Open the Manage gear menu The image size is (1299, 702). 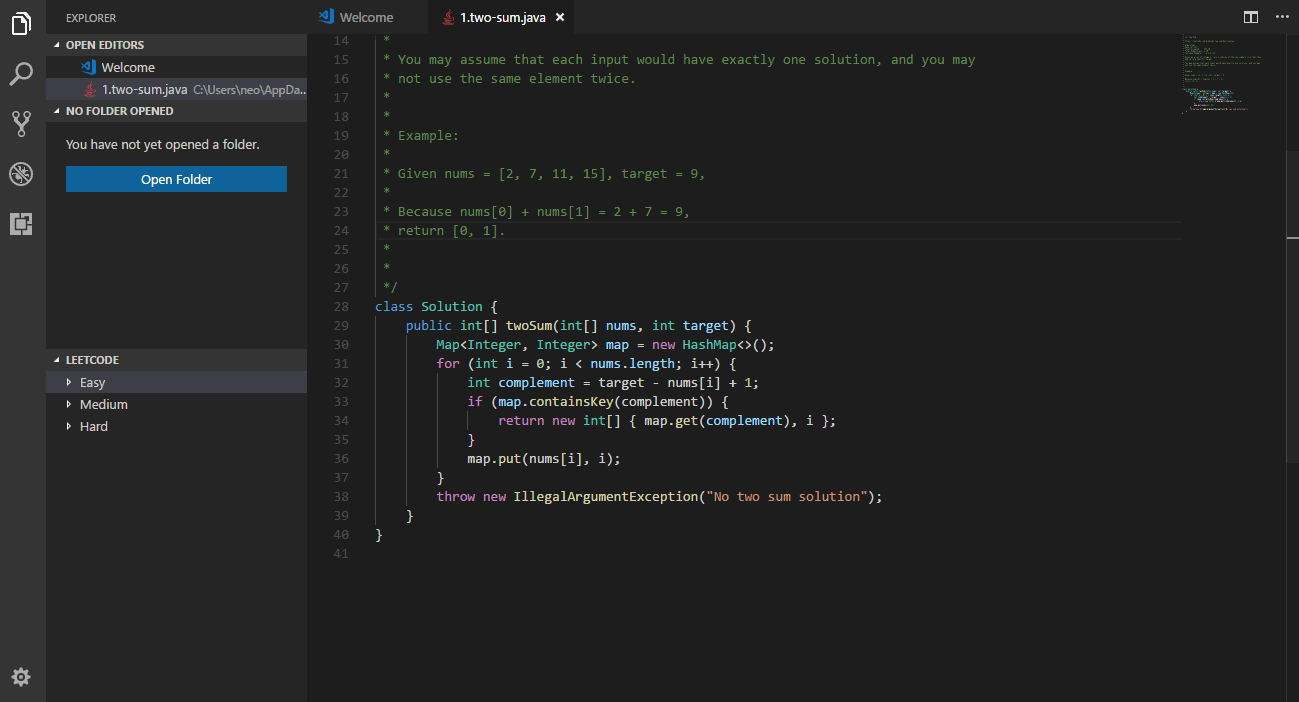(x=22, y=677)
